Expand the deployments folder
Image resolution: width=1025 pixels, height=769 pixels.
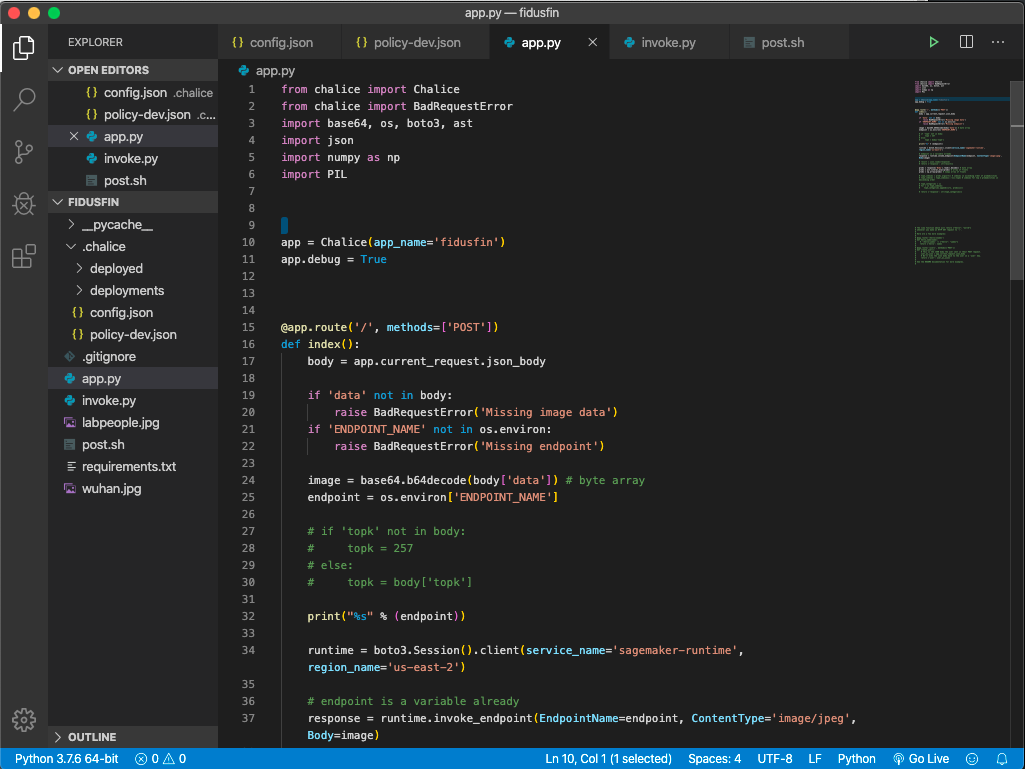[126, 291]
